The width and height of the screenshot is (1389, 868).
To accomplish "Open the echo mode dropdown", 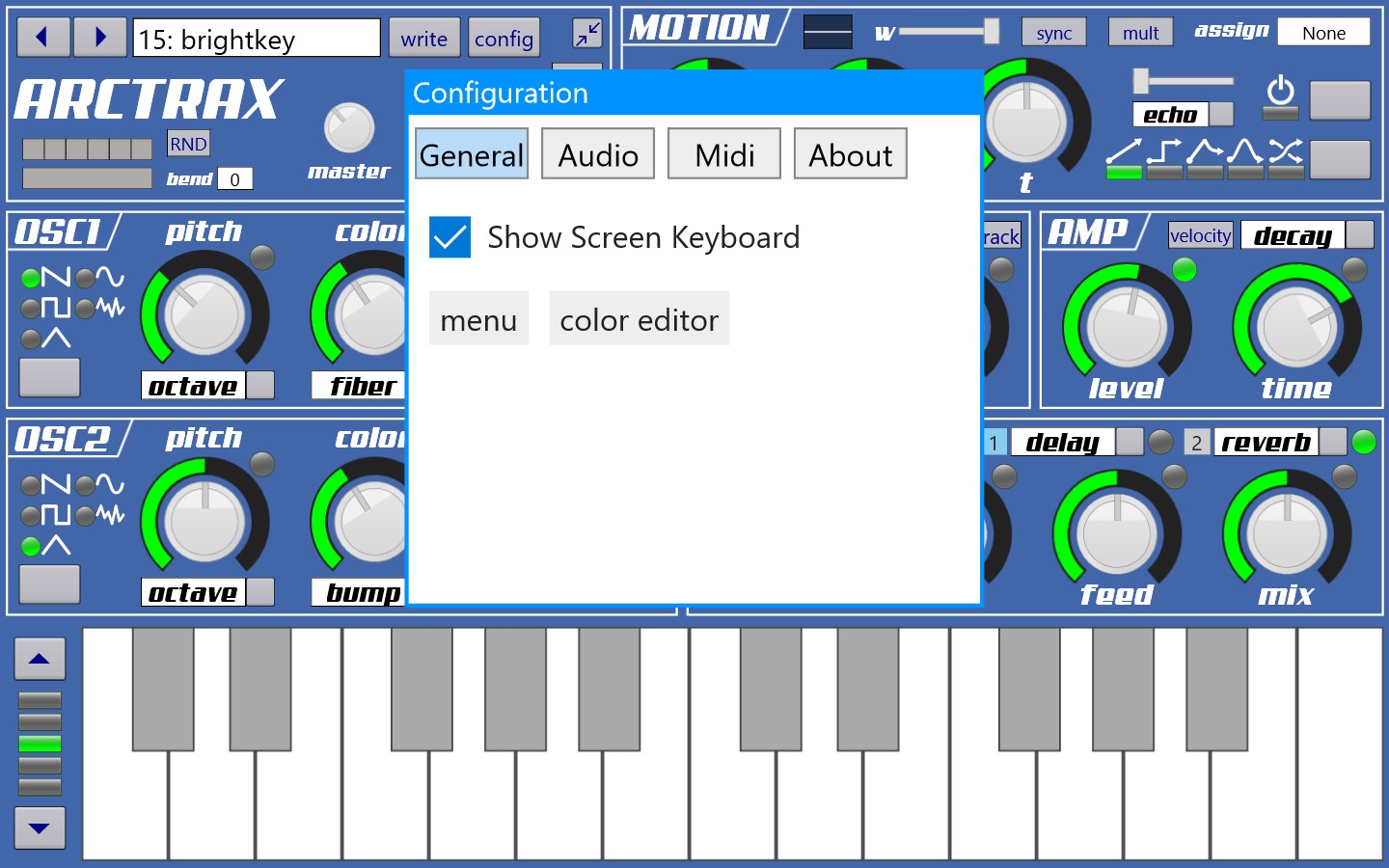I will [1183, 115].
